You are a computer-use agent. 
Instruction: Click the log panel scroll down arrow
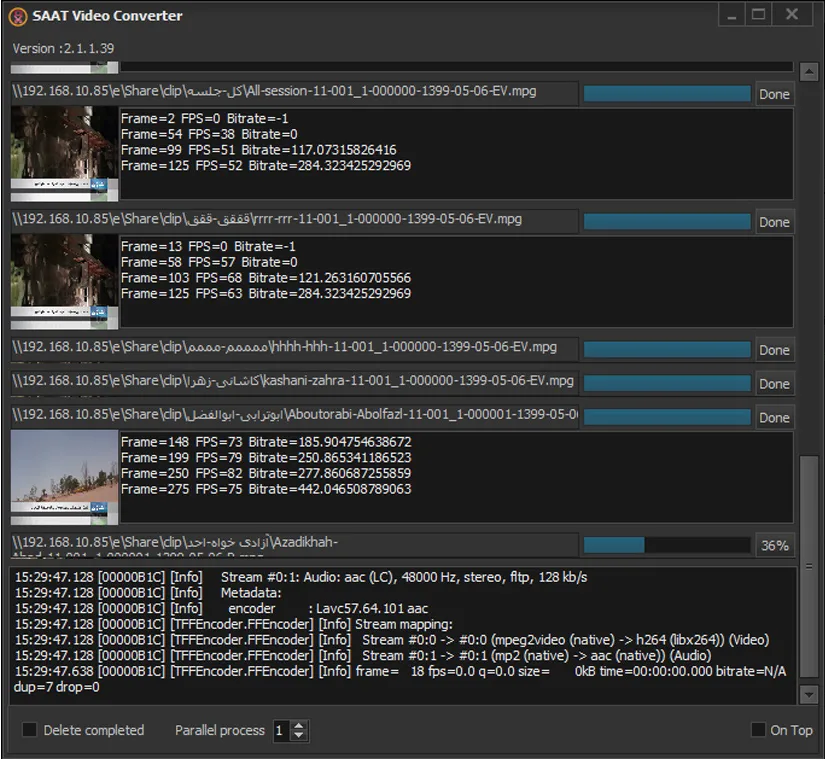pyautogui.click(x=808, y=695)
